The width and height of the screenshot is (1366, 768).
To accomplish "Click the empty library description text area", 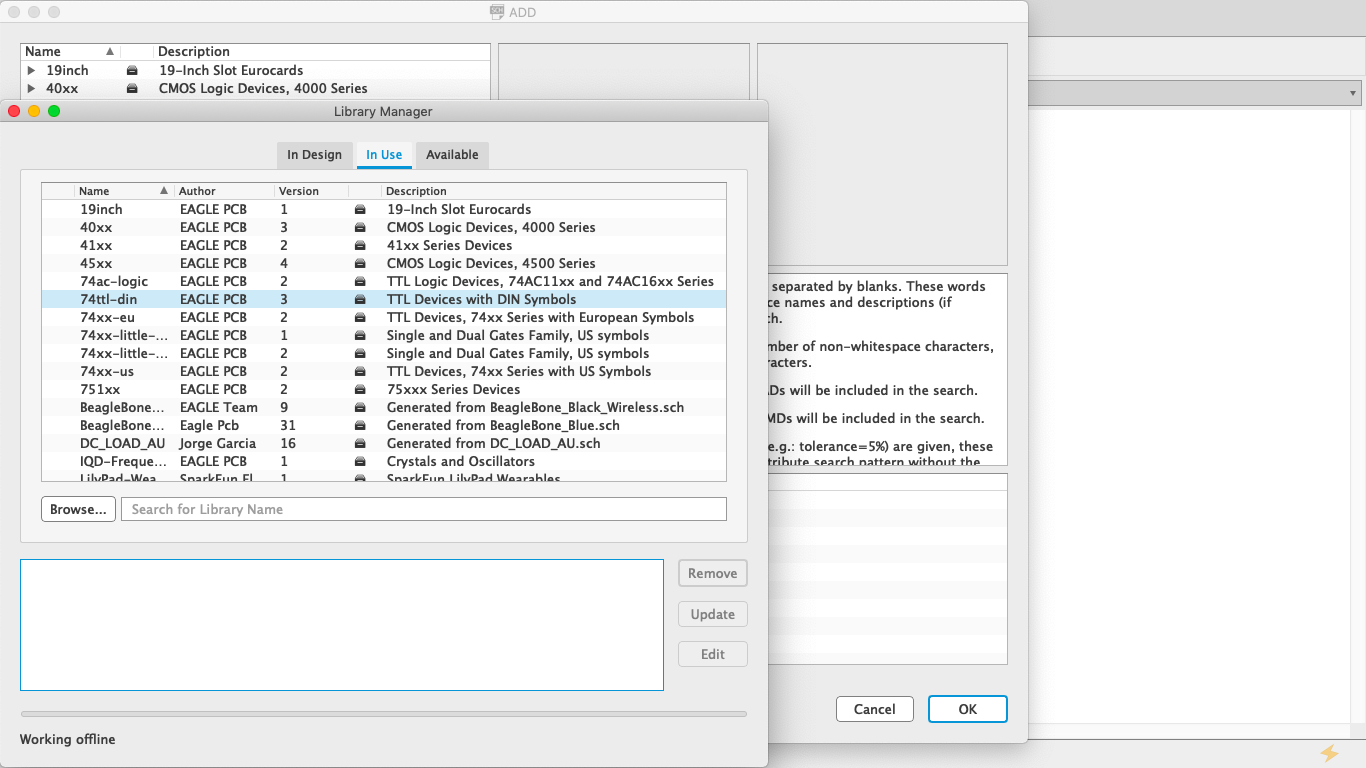I will click(x=342, y=625).
